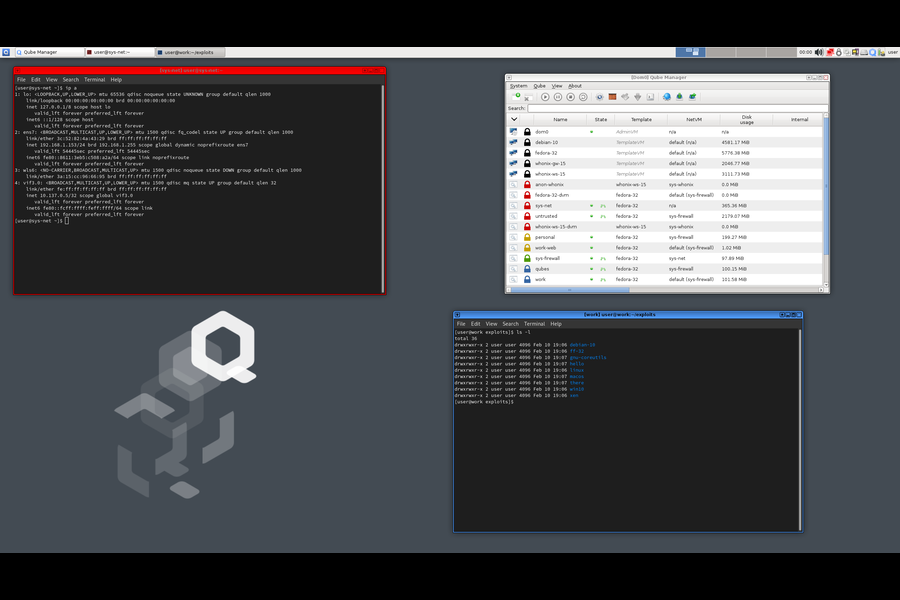Viewport: 900px width, 600px height.
Task: Open Qube Manager's View menu
Action: 557,86
